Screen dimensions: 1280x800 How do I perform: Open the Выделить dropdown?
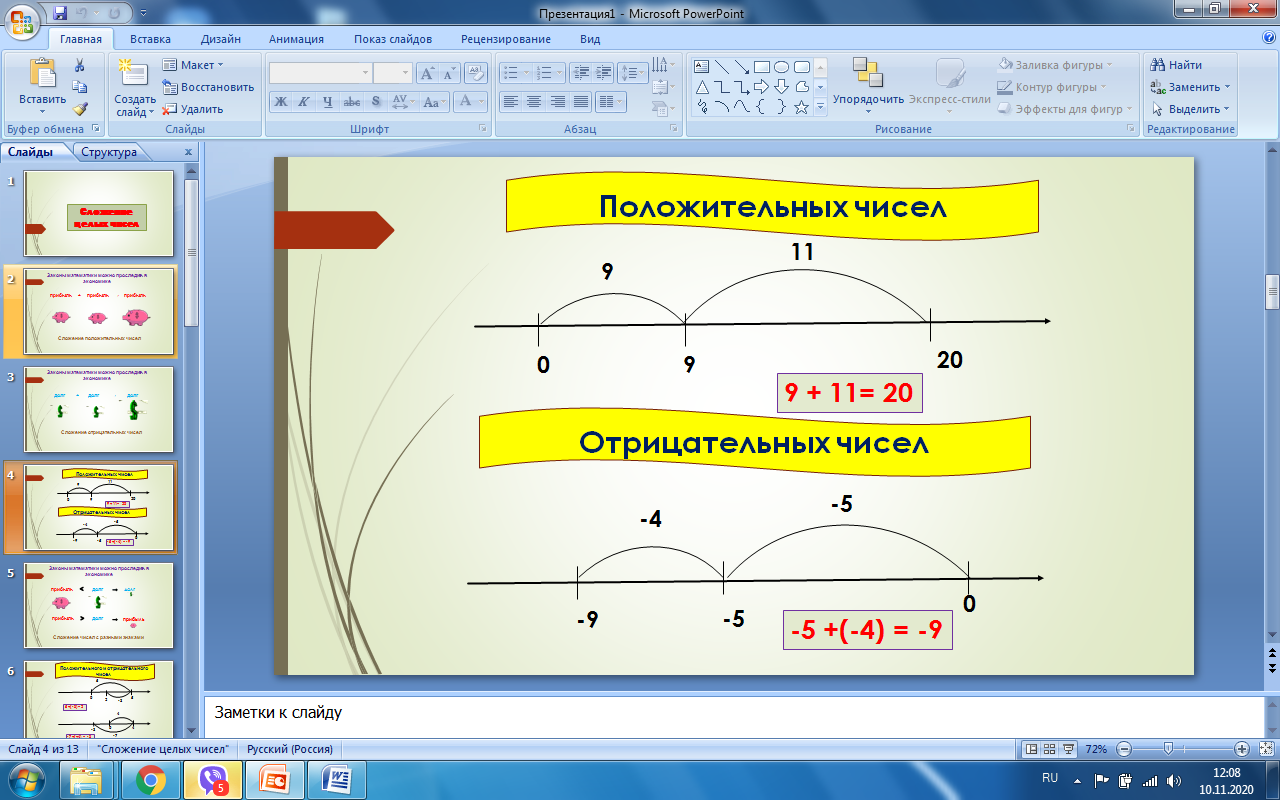[1190, 109]
